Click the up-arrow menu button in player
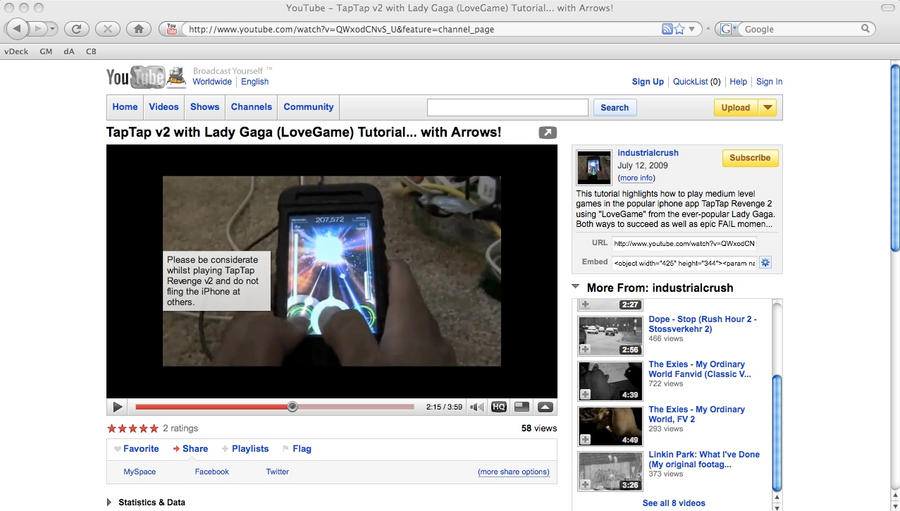Screen dimensions: 900x511 545,407
